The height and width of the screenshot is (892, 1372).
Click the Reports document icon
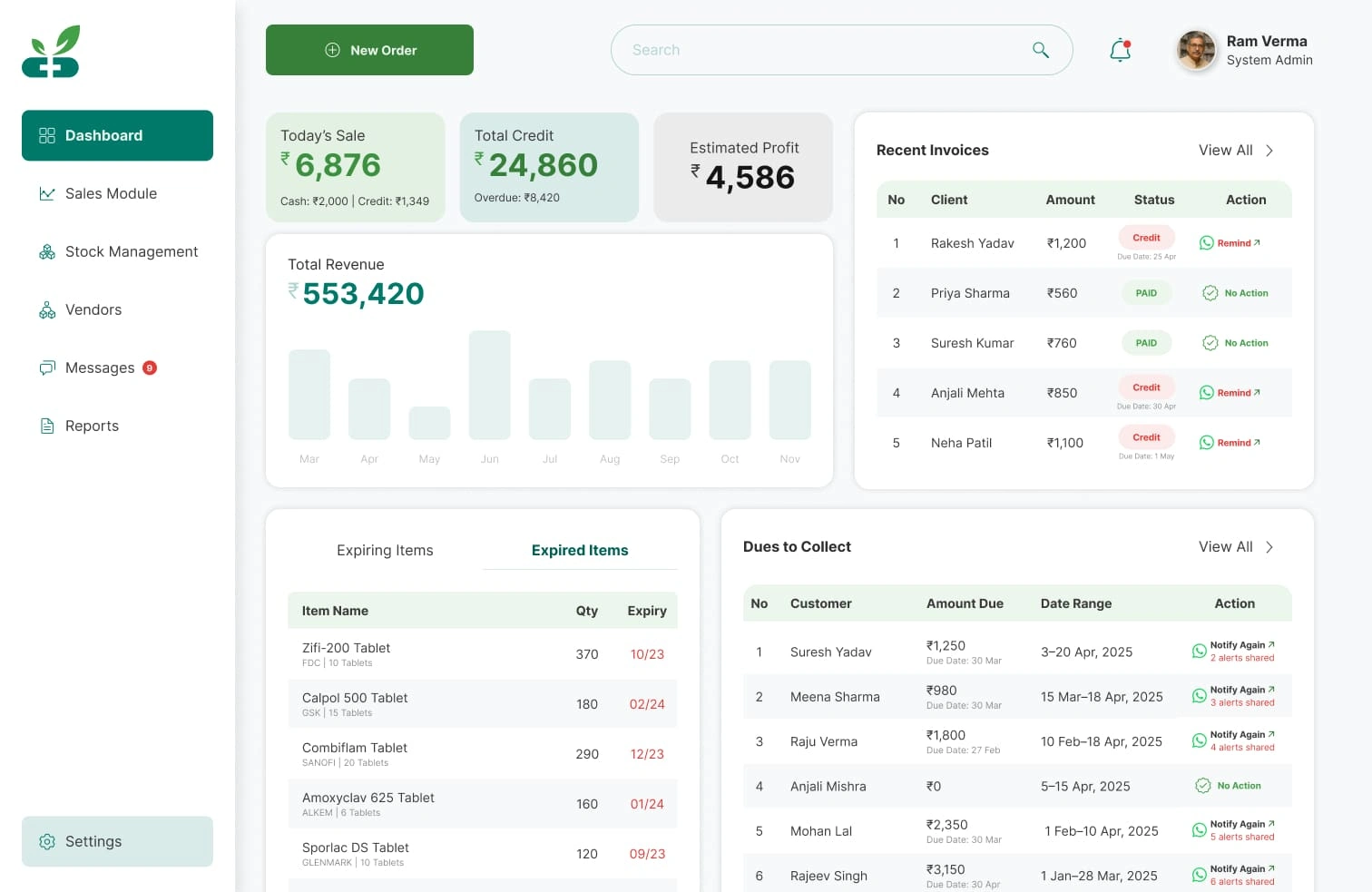tap(47, 426)
